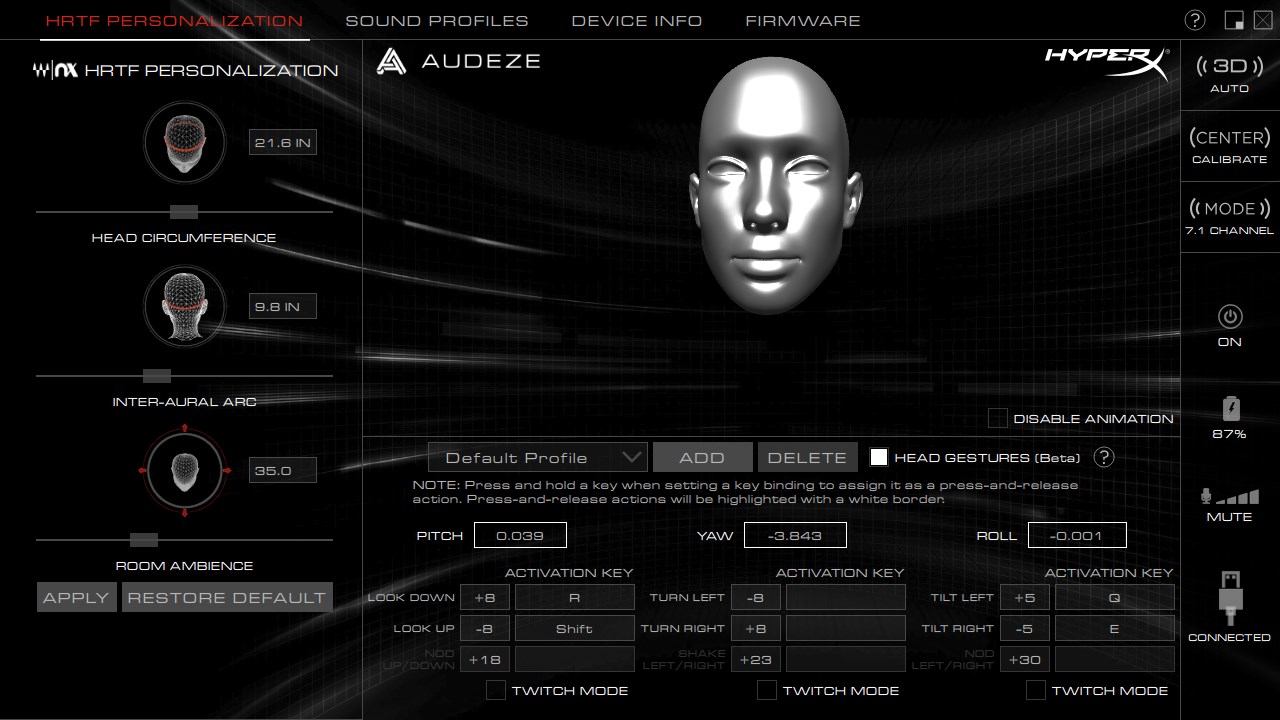This screenshot has width=1280, height=720.
Task: Click the USB connected status icon
Action: 1229,598
